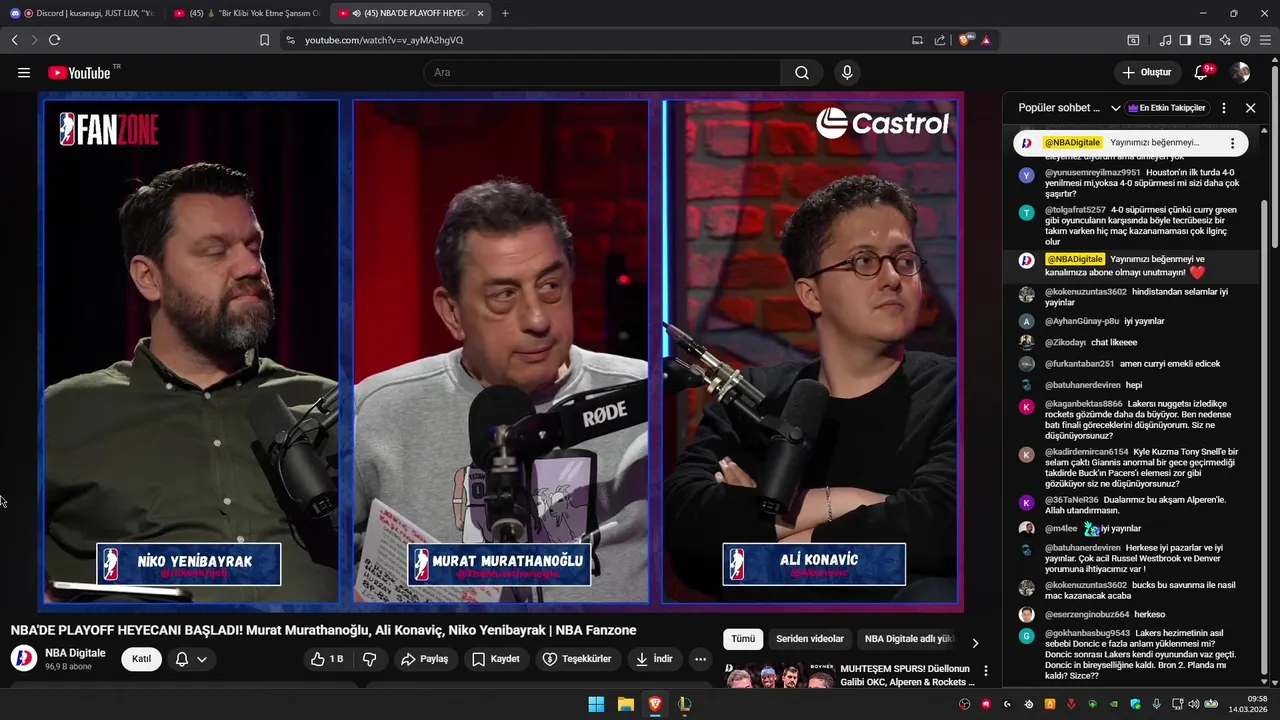Click the Oluştur create button
The height and width of the screenshot is (720, 1280).
tap(1146, 72)
